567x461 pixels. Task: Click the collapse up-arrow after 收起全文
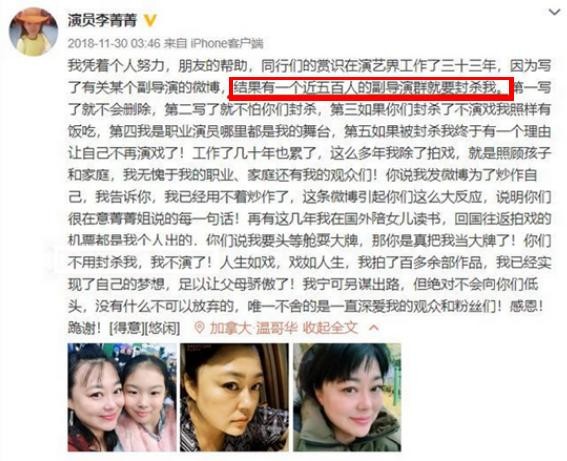374,328
